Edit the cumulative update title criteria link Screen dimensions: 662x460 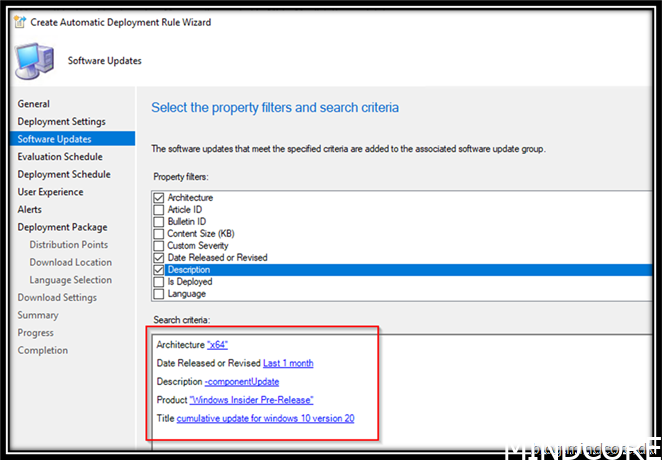265,418
